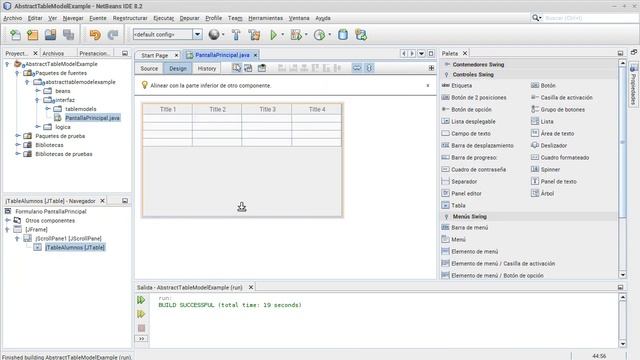Click the Save All toolbar icon

click(68, 35)
